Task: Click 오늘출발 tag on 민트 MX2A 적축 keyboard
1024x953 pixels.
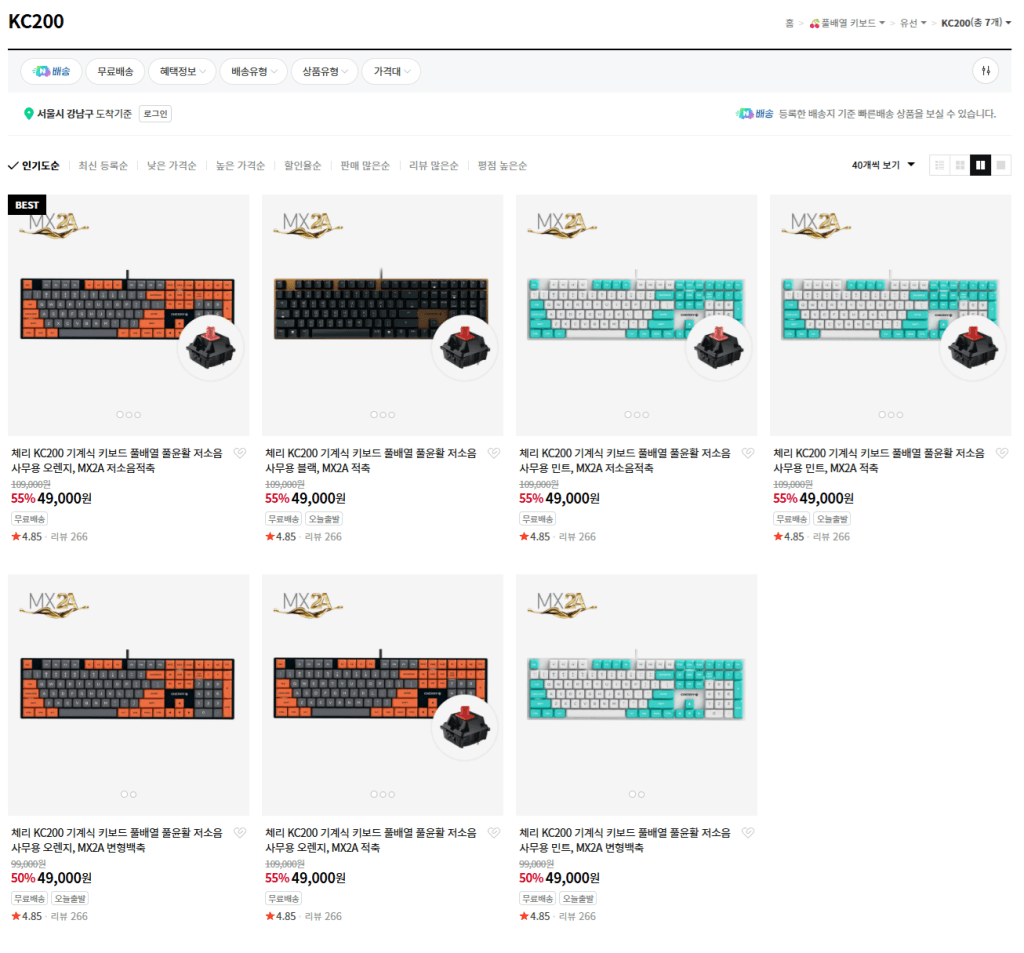Action: pyautogui.click(x=832, y=519)
